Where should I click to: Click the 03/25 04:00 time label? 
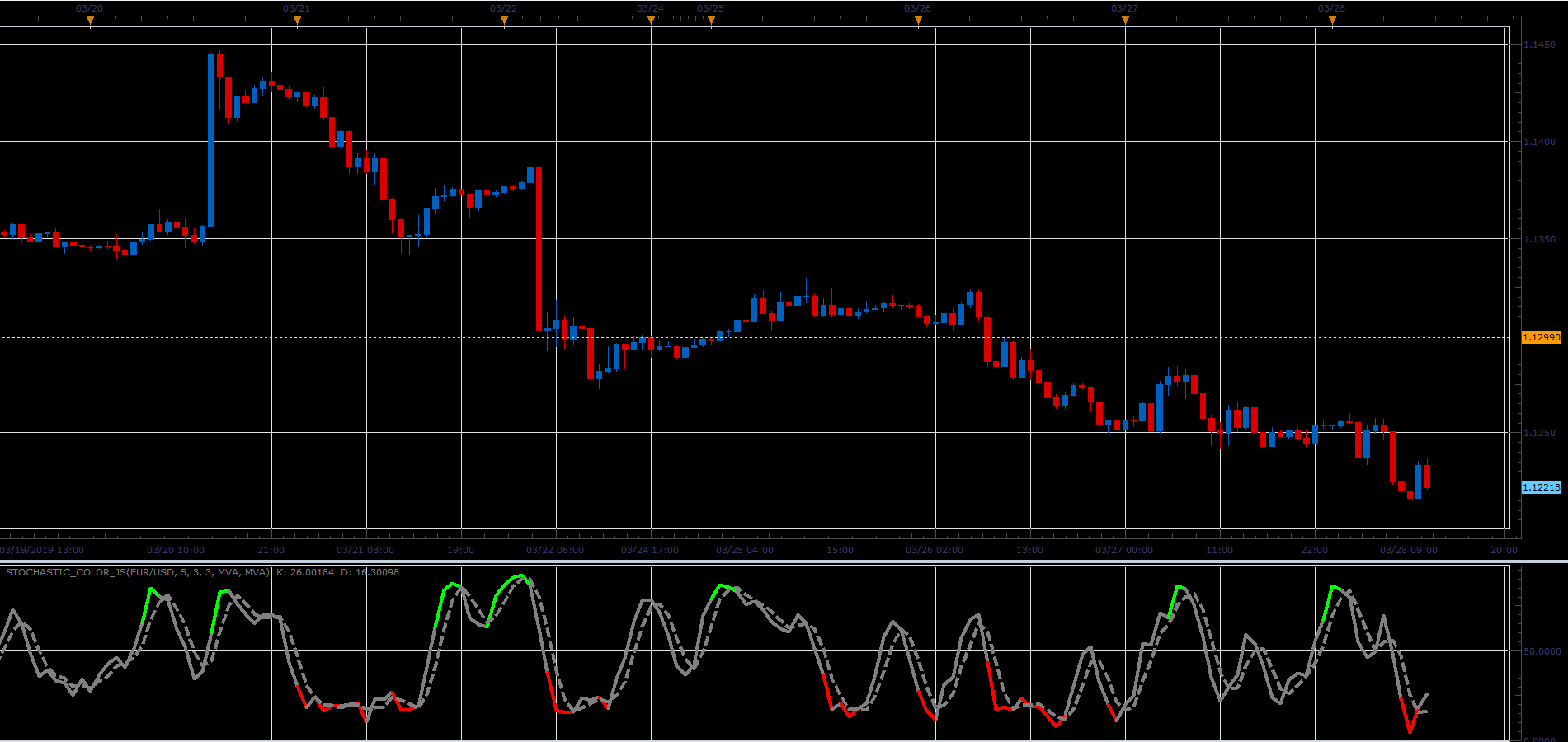(x=745, y=550)
